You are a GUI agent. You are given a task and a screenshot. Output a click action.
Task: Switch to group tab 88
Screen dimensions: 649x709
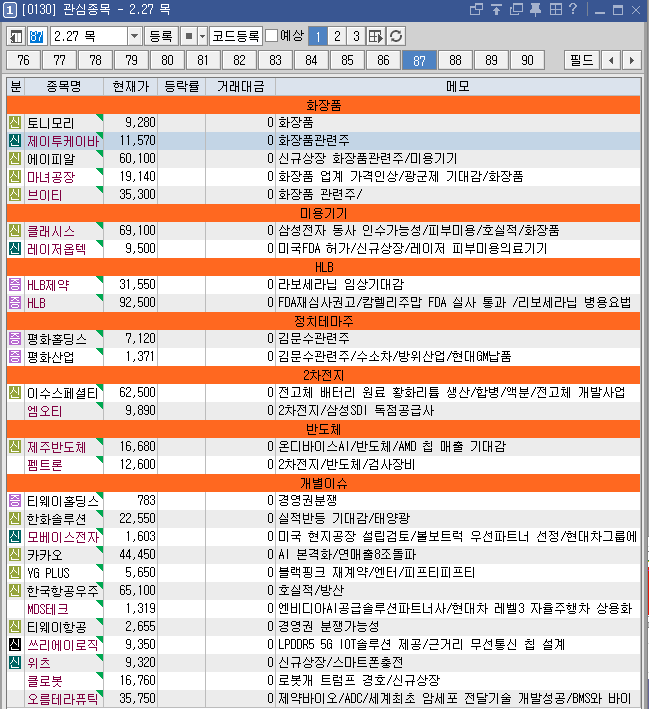tap(455, 60)
